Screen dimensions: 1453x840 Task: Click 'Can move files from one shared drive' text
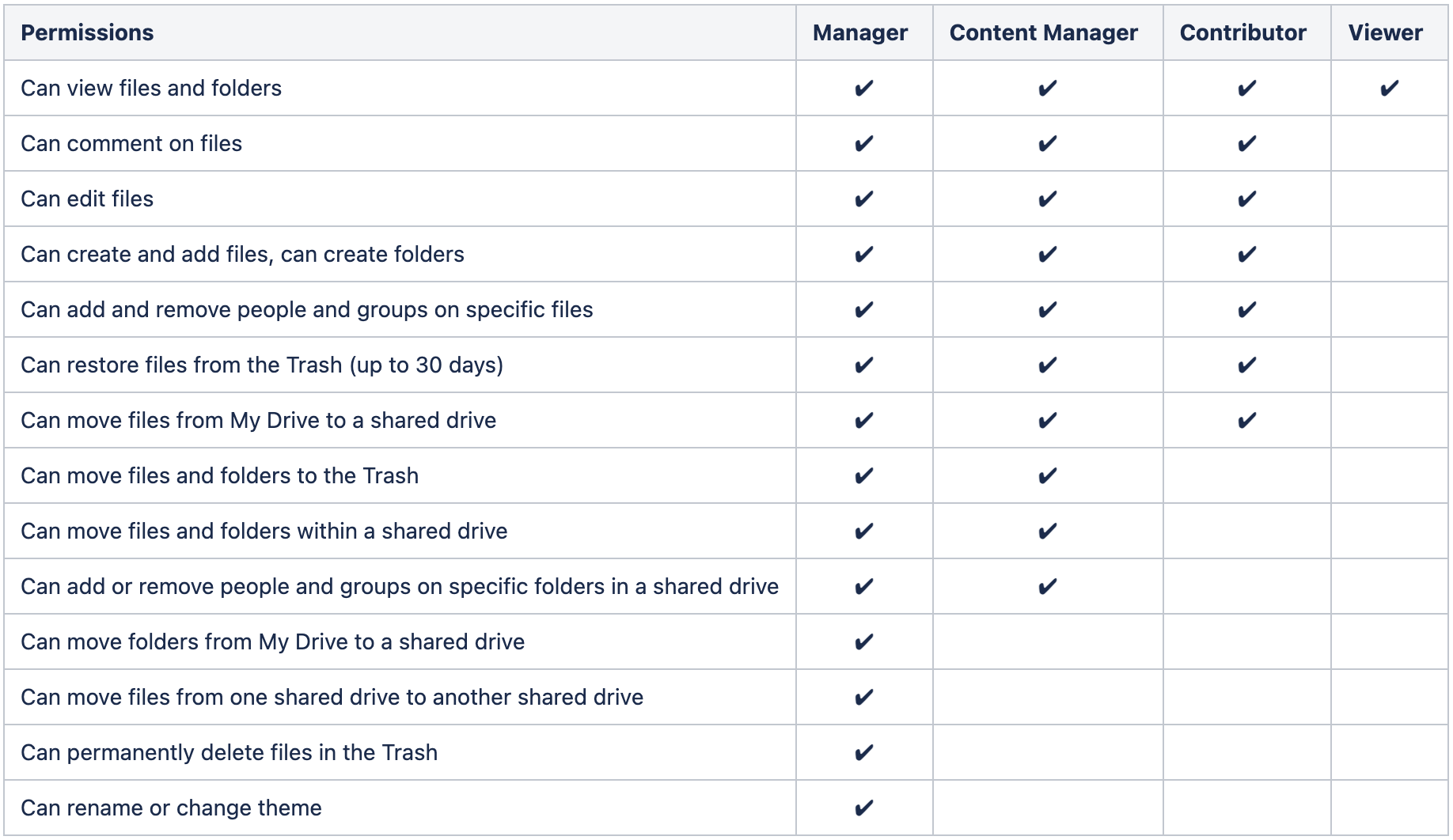click(x=332, y=698)
